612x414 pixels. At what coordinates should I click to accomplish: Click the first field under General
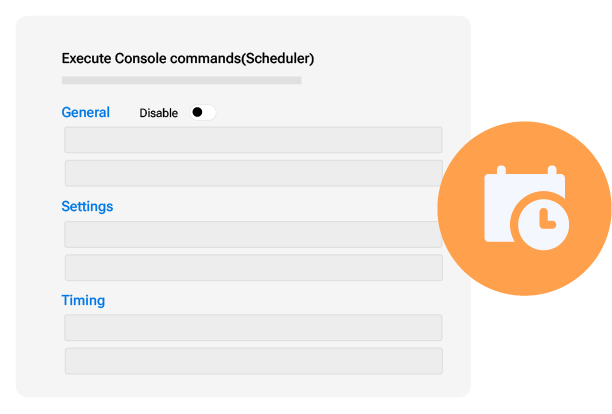point(253,140)
